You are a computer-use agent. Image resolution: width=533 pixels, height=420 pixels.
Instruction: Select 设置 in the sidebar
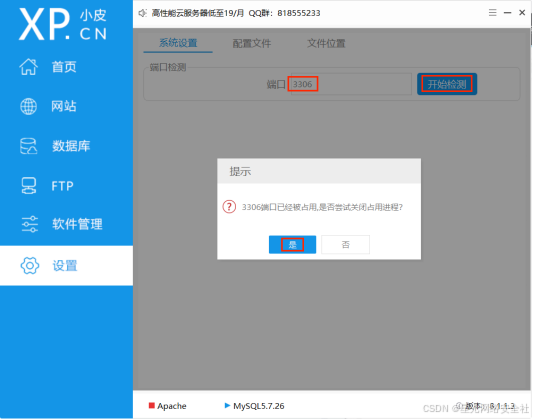click(66, 265)
